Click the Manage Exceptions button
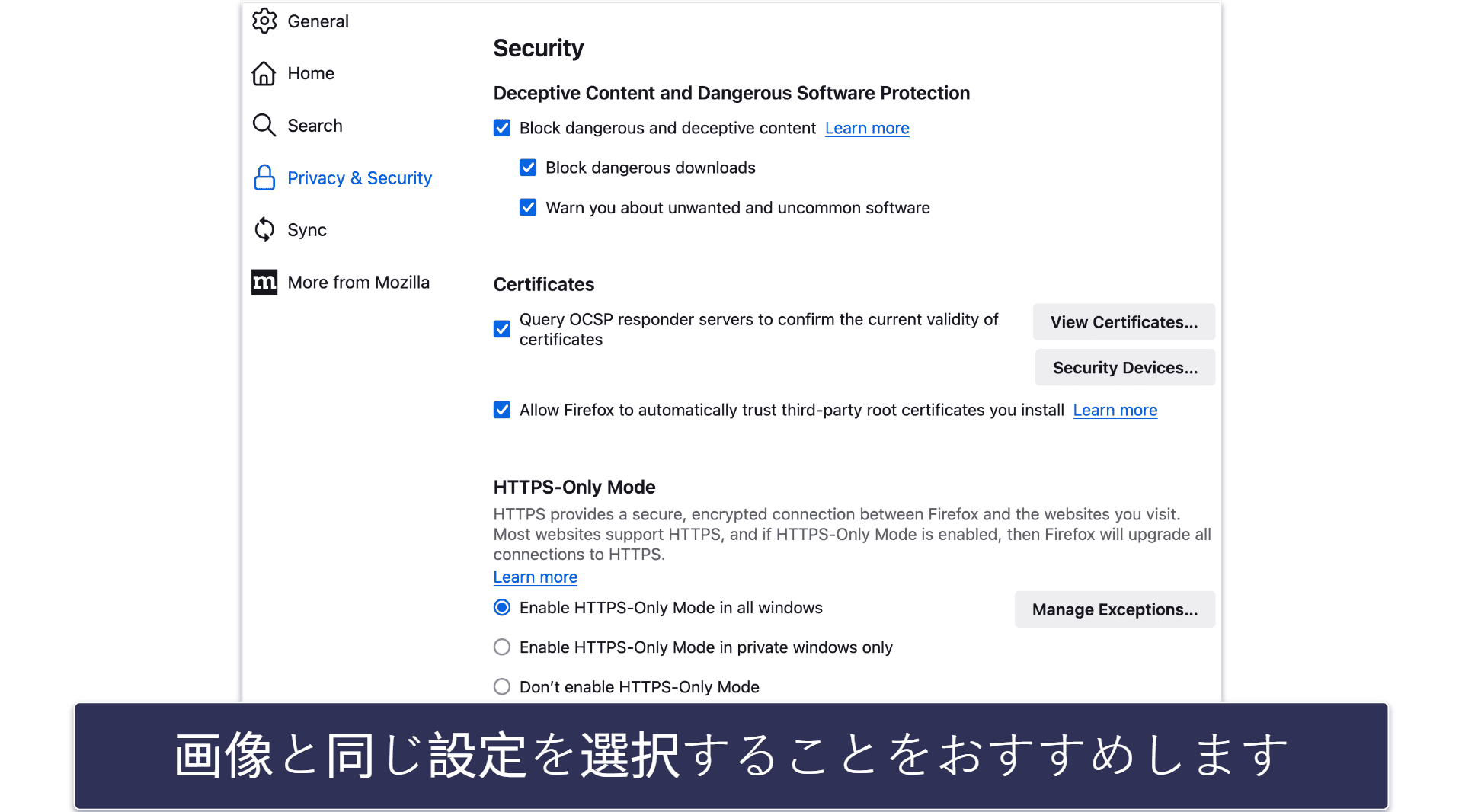 click(x=1115, y=609)
